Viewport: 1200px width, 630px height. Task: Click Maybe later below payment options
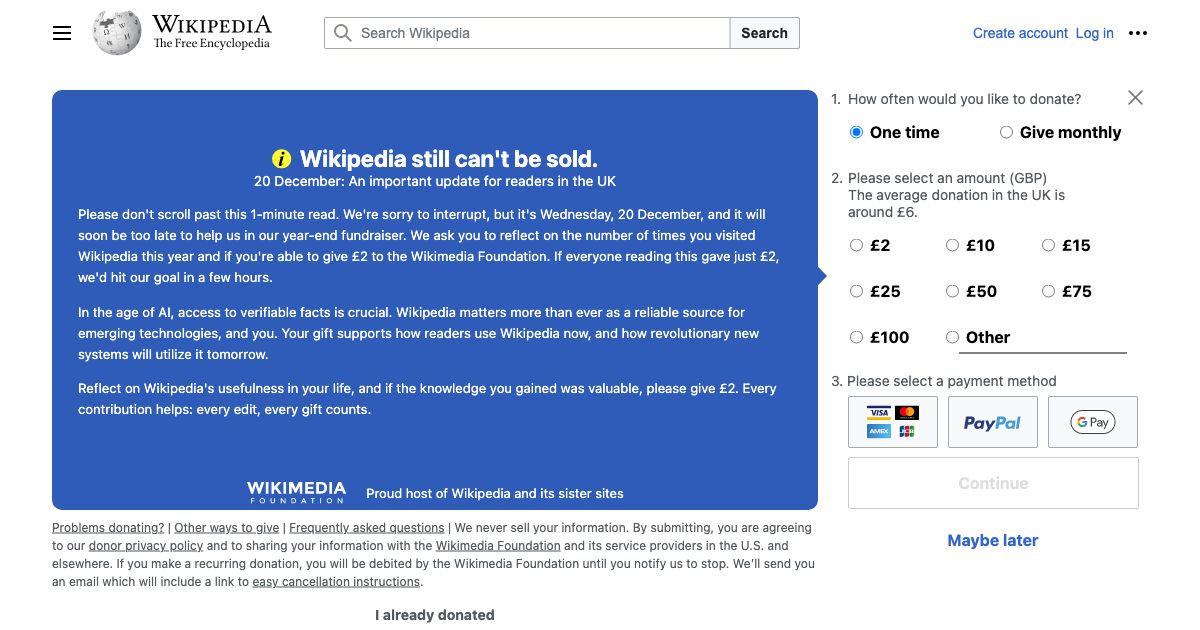(992, 540)
